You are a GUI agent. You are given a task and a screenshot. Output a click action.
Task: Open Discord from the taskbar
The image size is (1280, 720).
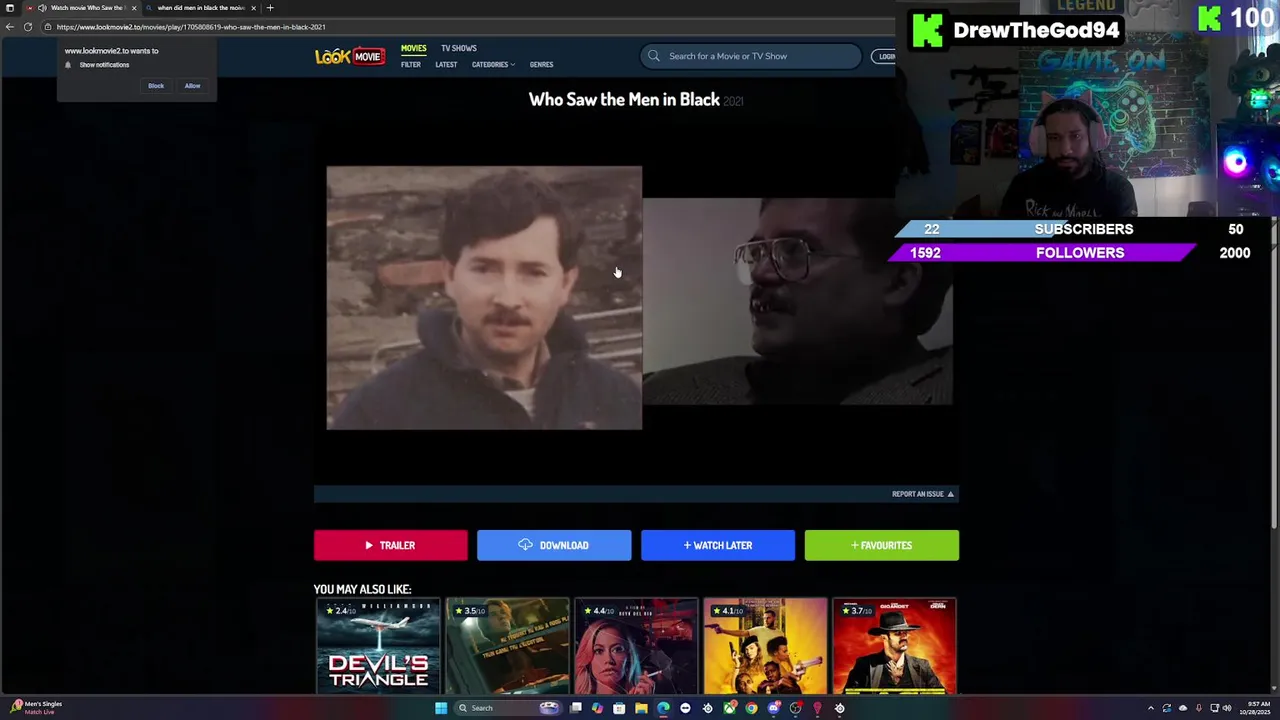pyautogui.click(x=773, y=708)
